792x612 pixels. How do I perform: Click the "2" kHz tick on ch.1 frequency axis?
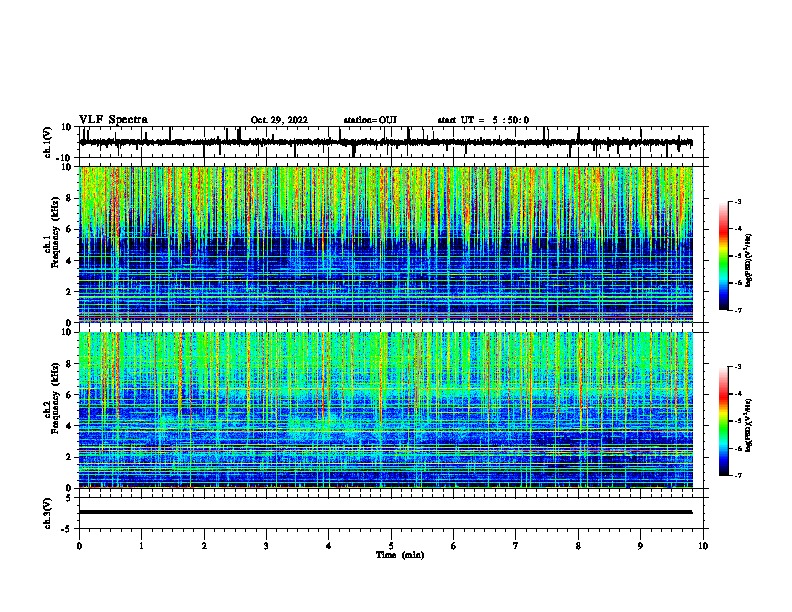click(x=69, y=291)
